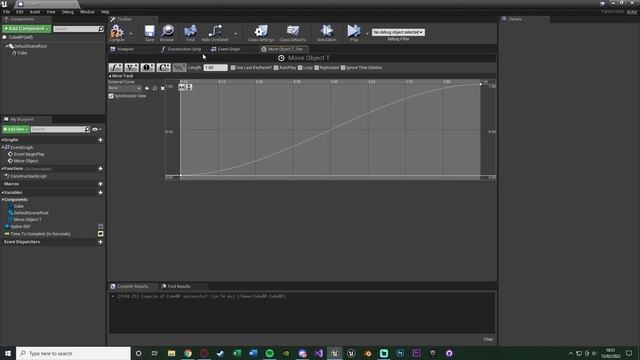Compile the blueprint with the Compile button
The height and width of the screenshot is (360, 640).
click(117, 33)
